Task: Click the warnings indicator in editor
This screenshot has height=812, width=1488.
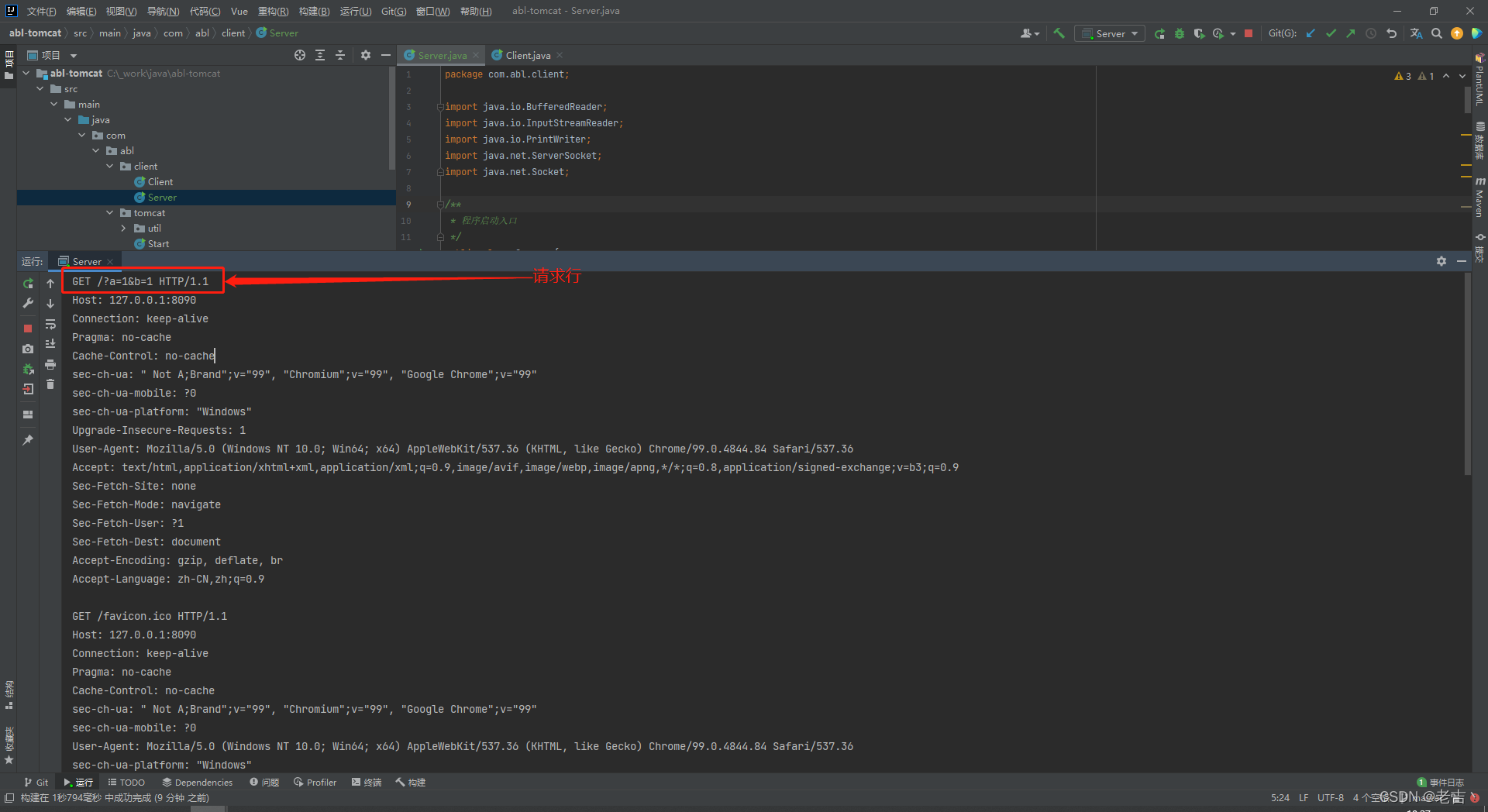Action: [x=1414, y=76]
